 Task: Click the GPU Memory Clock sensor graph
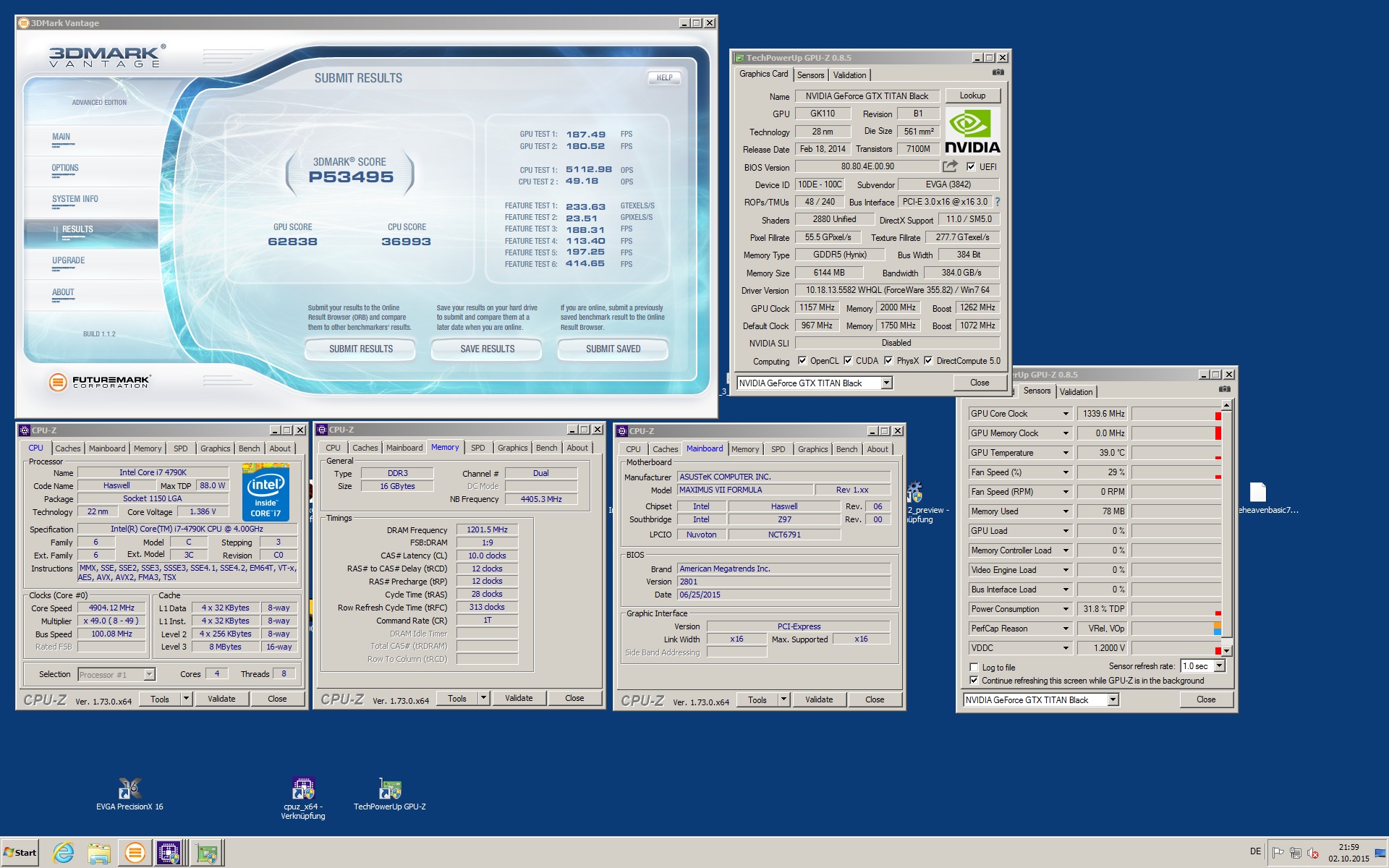point(1176,433)
